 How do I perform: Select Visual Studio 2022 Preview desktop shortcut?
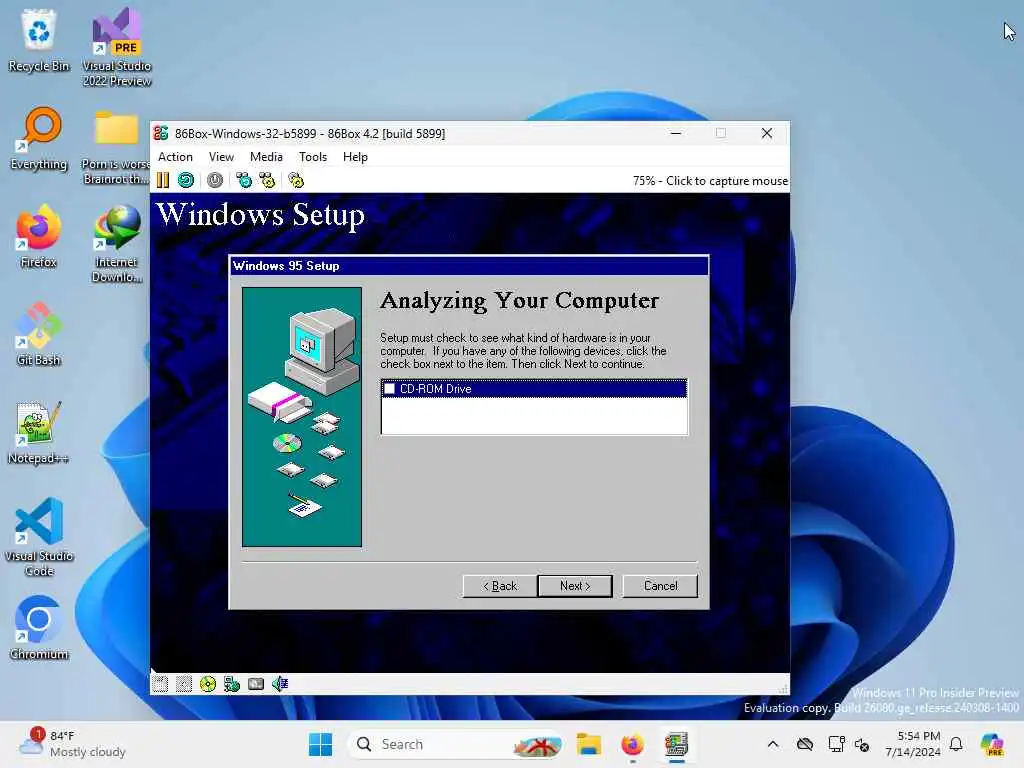[x=117, y=47]
